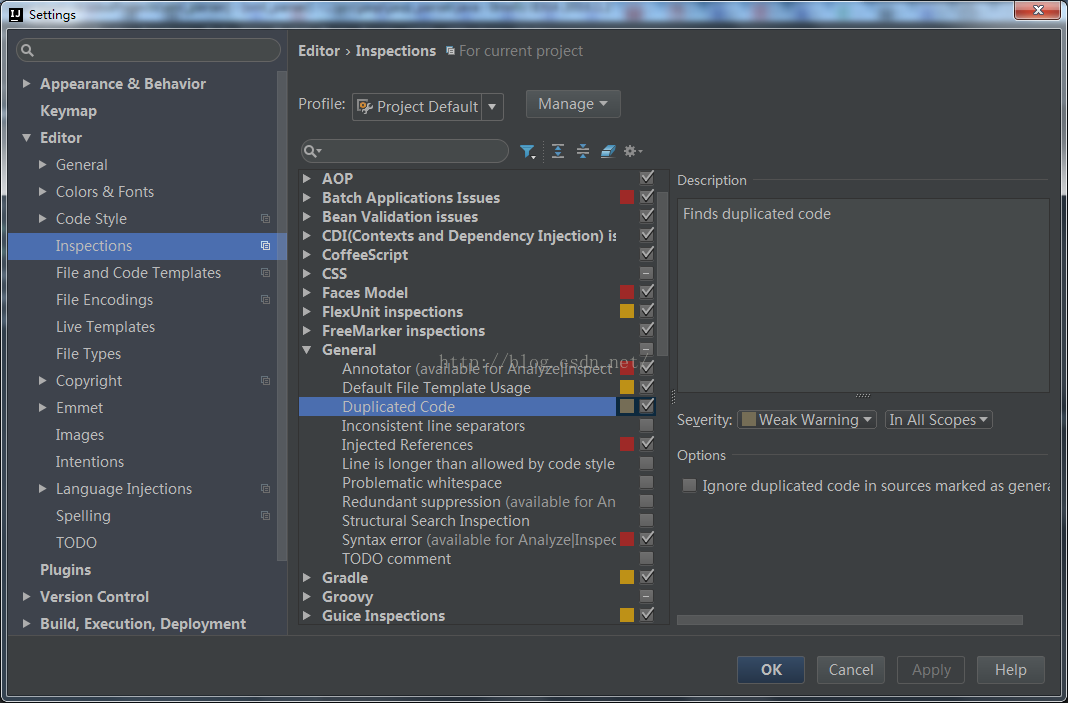Viewport: 1068px width, 703px height.
Task: Open the Manage profiles button
Action: pos(573,104)
